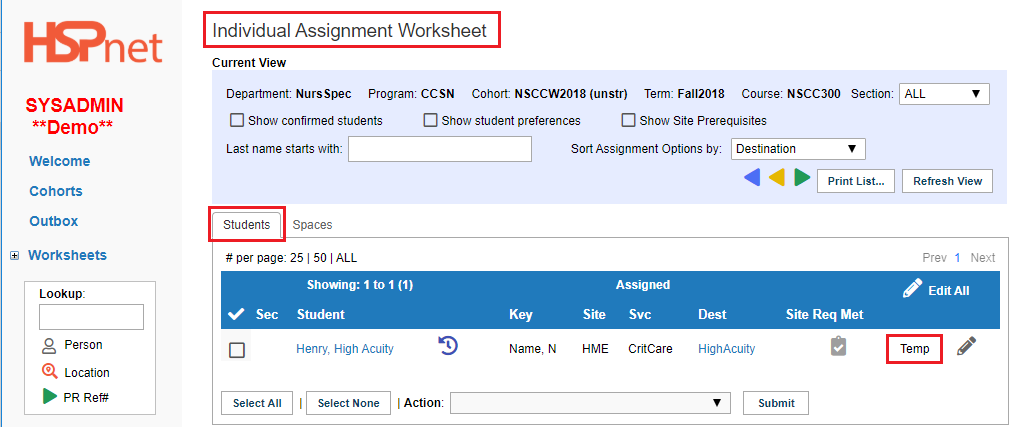Switch to the Spaces tab

[313, 225]
